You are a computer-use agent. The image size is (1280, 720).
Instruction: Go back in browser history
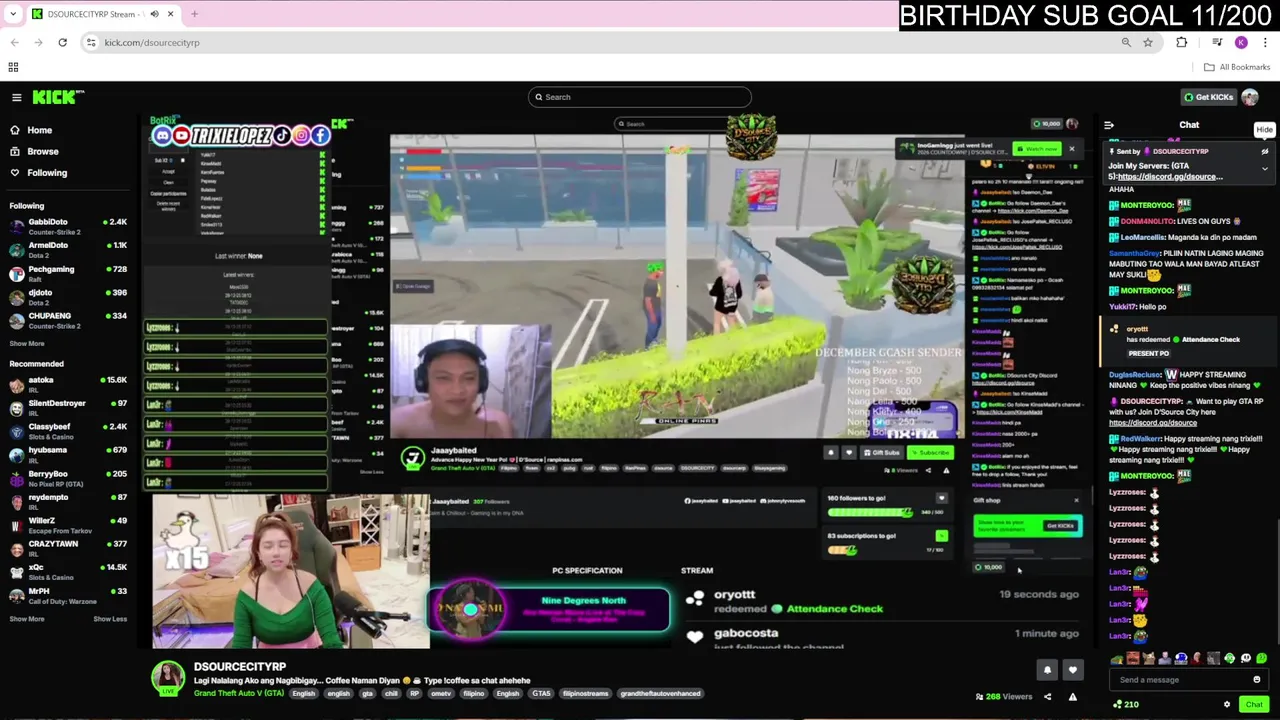(15, 42)
